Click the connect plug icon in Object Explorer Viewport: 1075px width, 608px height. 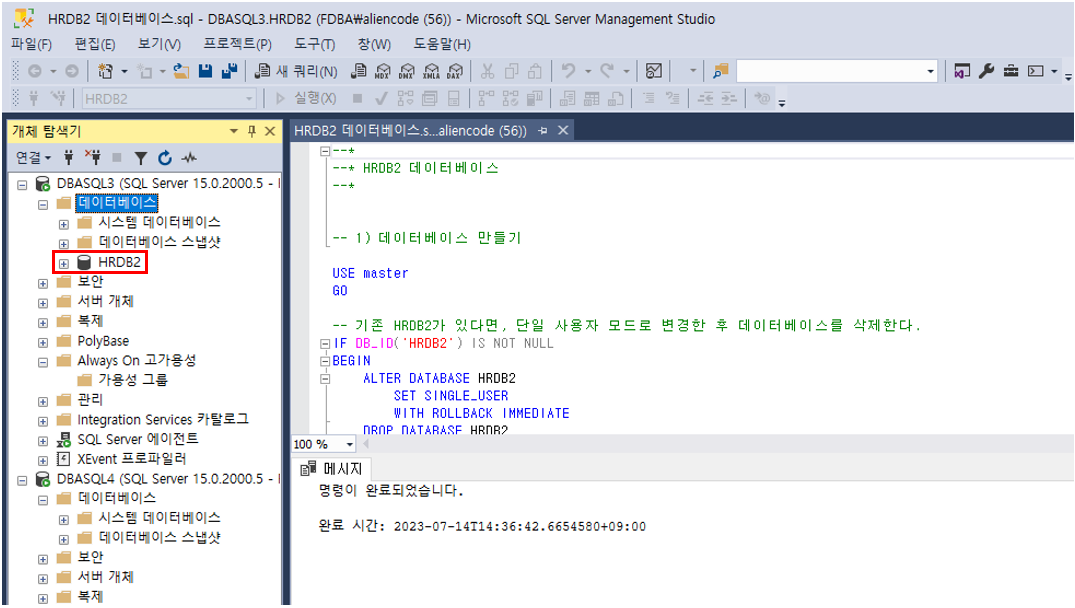coord(69,158)
